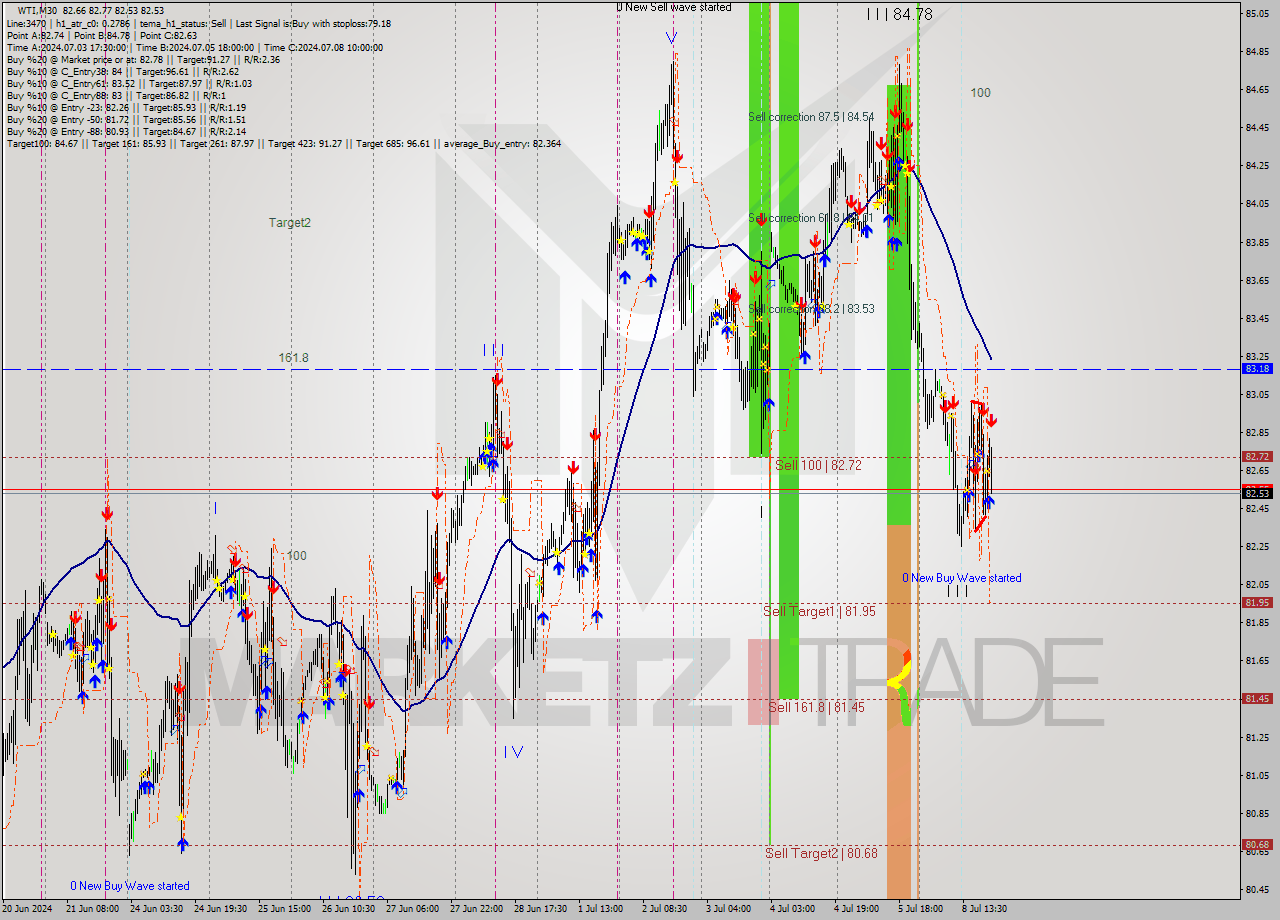The height and width of the screenshot is (920, 1280).
Task: Select the 82.05 price axis value
Action: (1258, 584)
